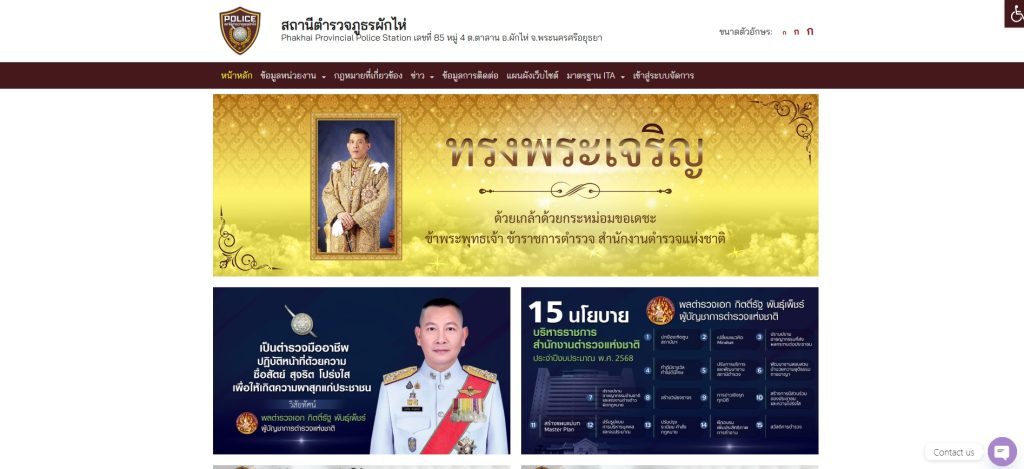
Task: Click the royal portrait in gold banner
Action: (356, 186)
